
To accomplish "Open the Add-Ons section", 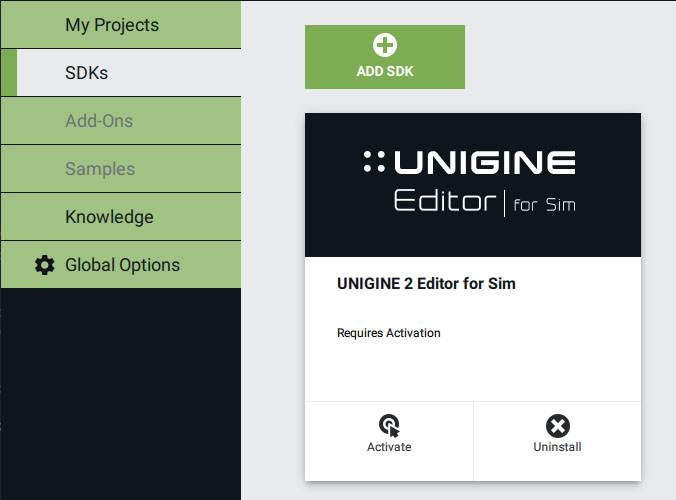I will (121, 121).
